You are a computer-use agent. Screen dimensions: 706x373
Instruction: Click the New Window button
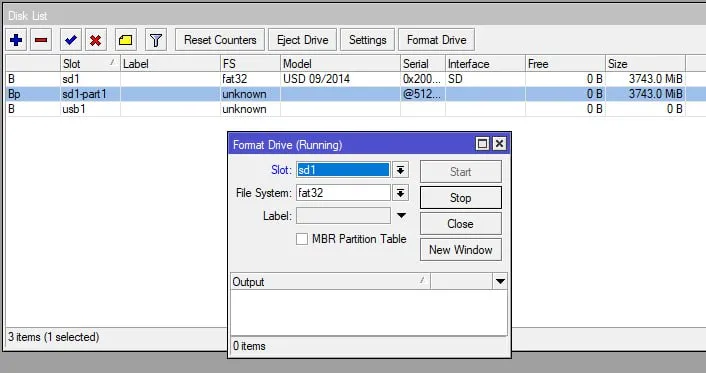461,250
